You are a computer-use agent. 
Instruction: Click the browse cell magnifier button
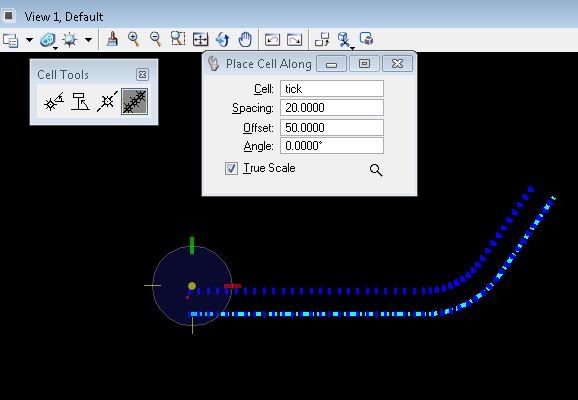pos(376,170)
